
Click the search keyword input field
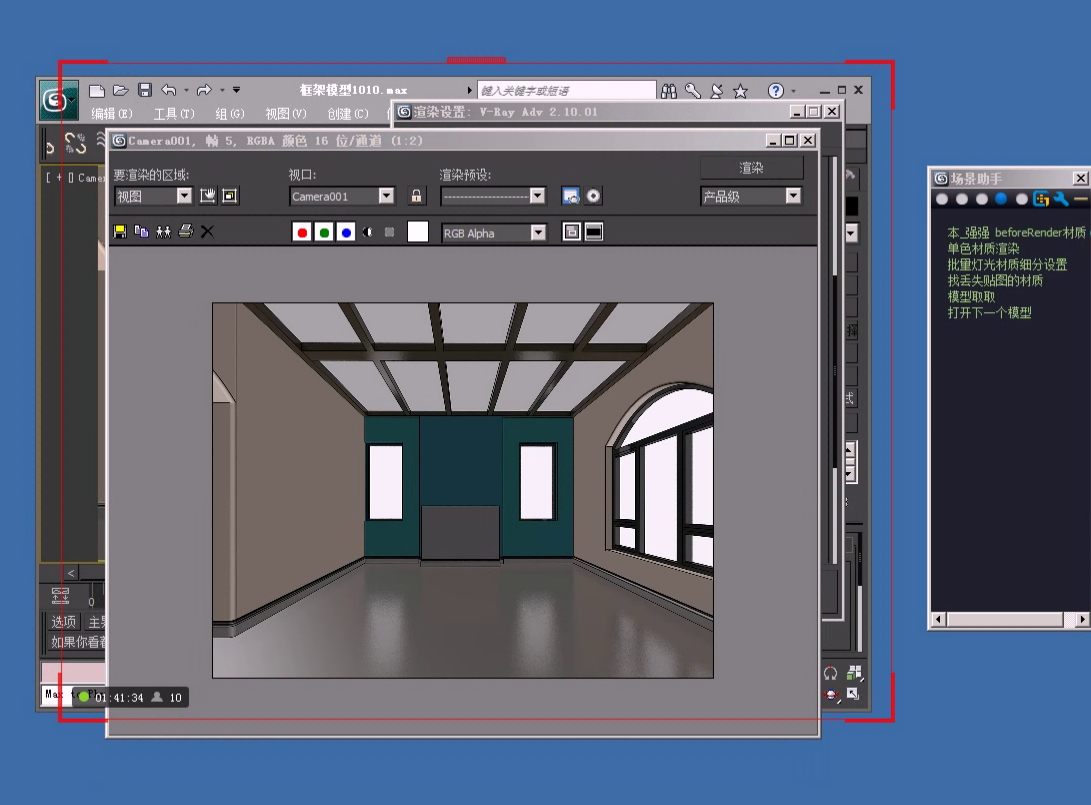click(x=566, y=90)
